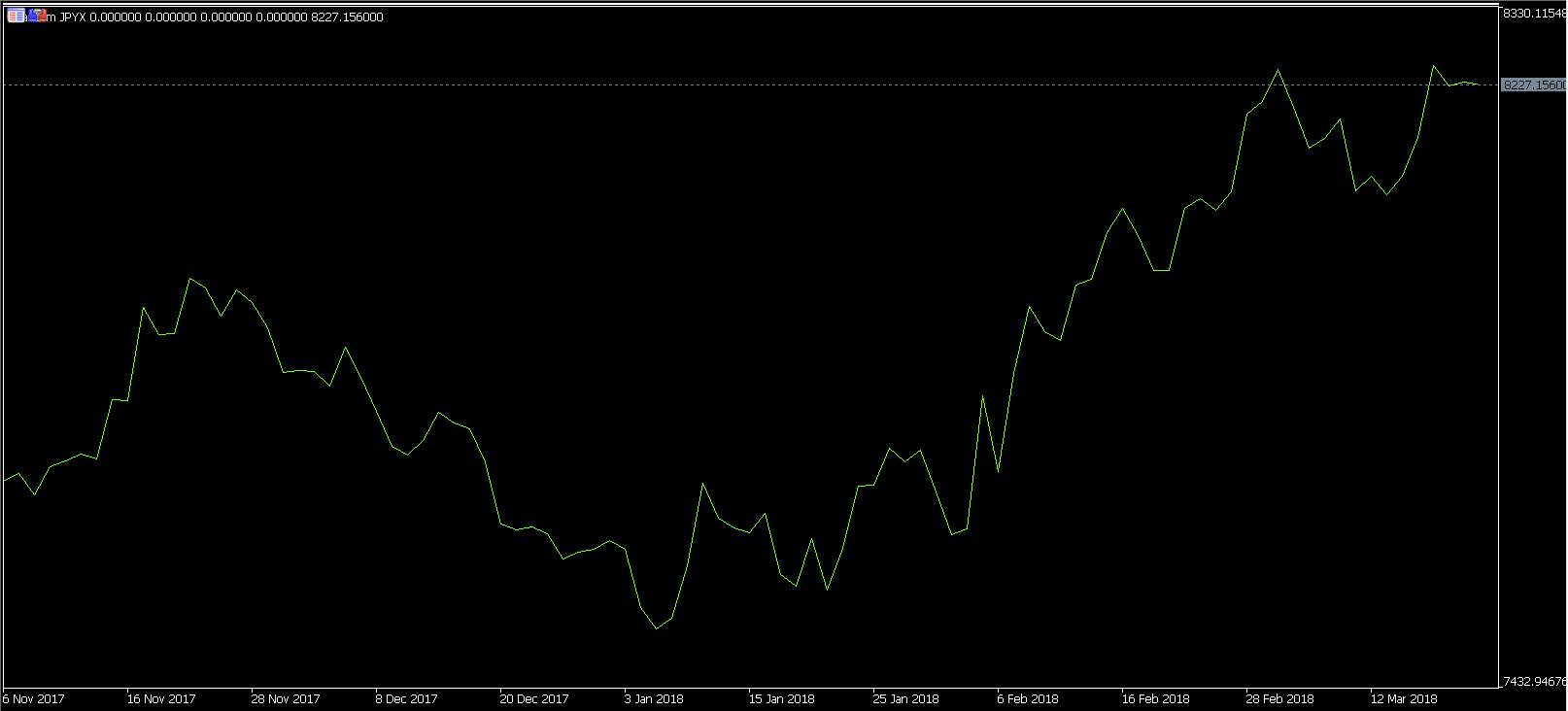Select the 28 Nov 2017 date marker
The image size is (1568, 711).
(x=286, y=699)
